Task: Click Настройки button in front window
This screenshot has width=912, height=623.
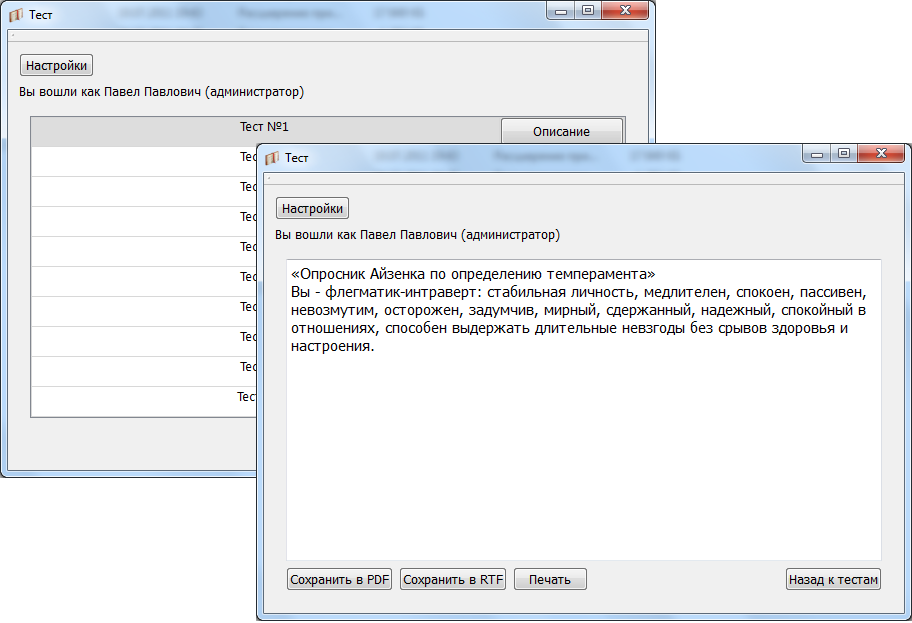Action: [x=312, y=208]
